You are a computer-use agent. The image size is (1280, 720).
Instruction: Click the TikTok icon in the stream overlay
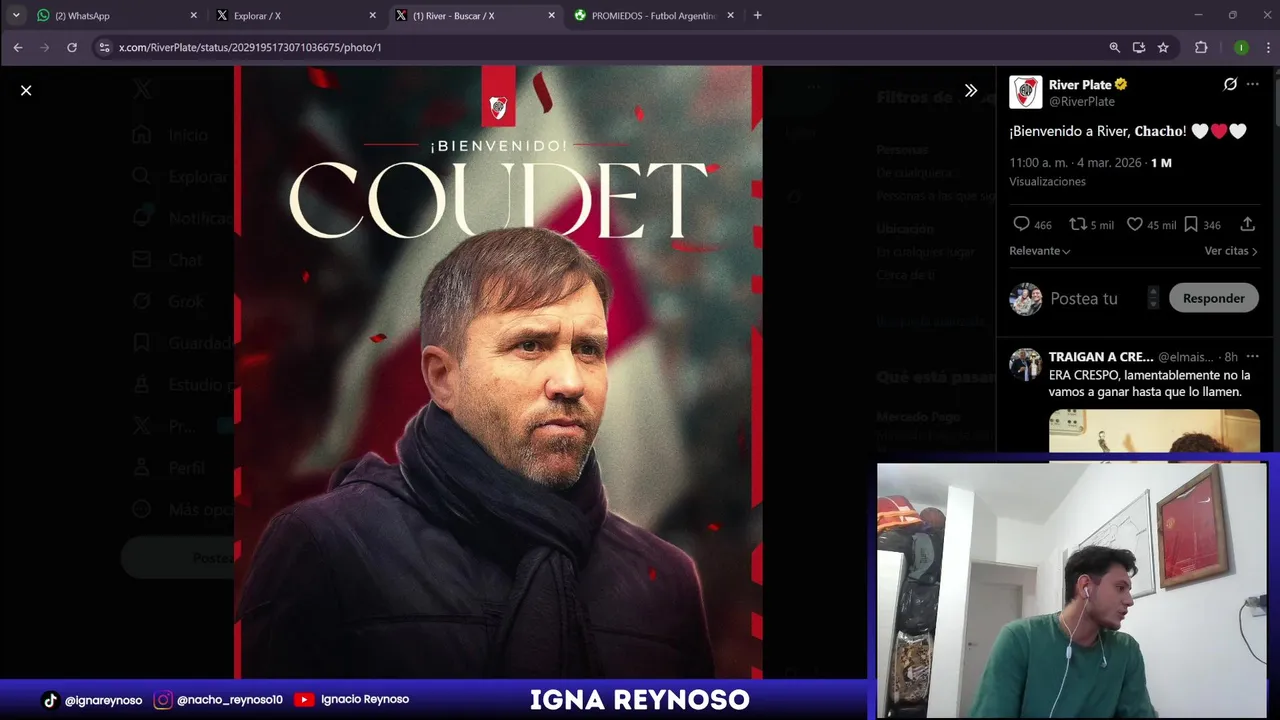[x=50, y=700]
